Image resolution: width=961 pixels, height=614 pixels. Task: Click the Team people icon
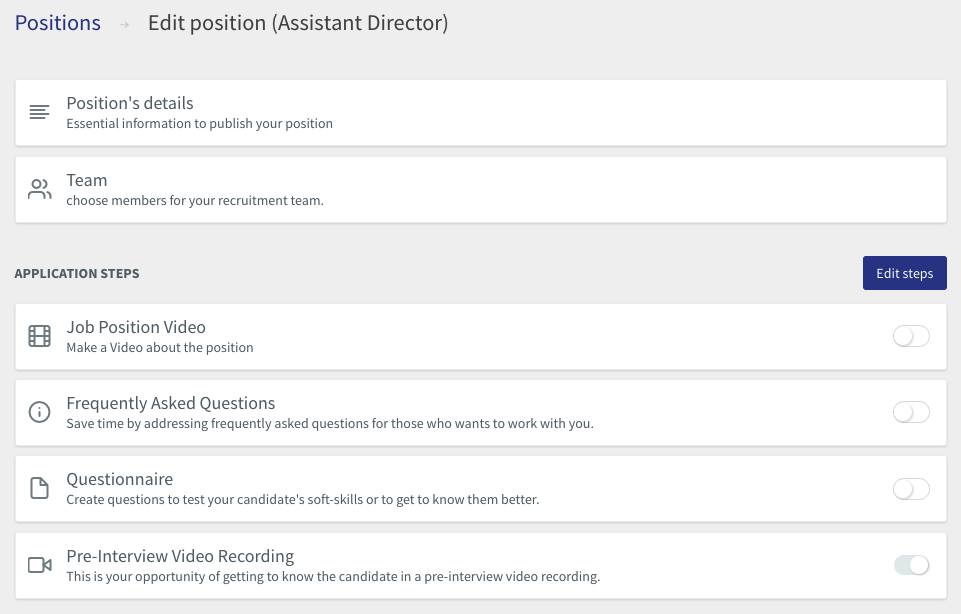point(40,189)
